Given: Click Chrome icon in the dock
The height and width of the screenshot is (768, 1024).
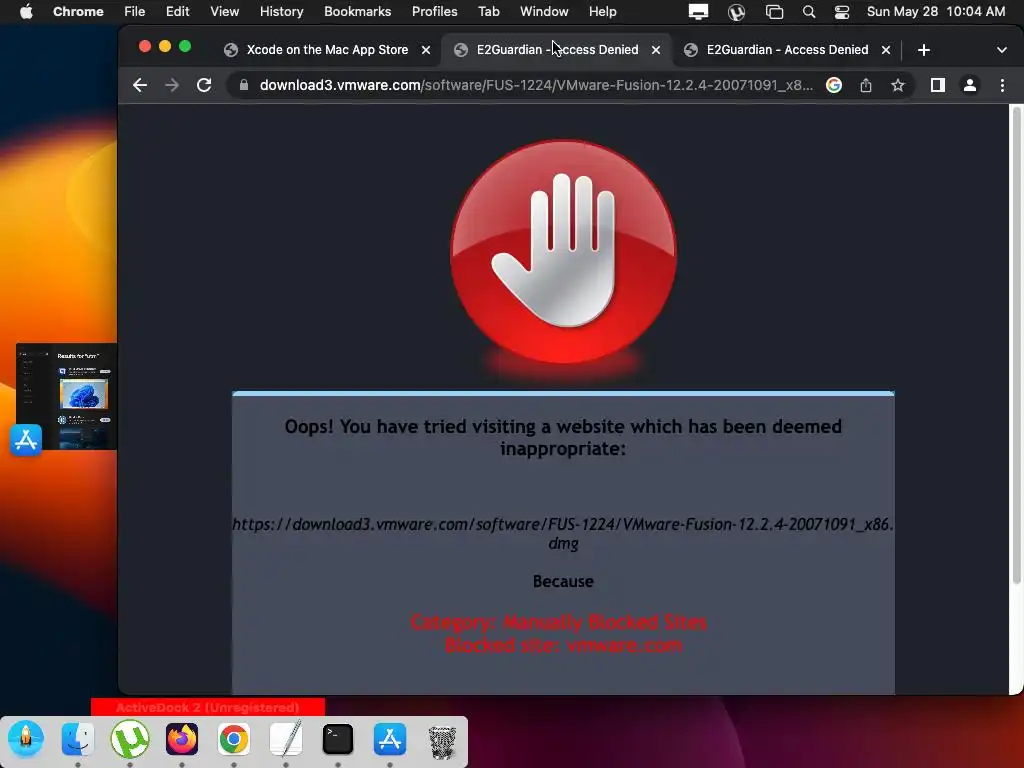Looking at the screenshot, I should click(234, 740).
